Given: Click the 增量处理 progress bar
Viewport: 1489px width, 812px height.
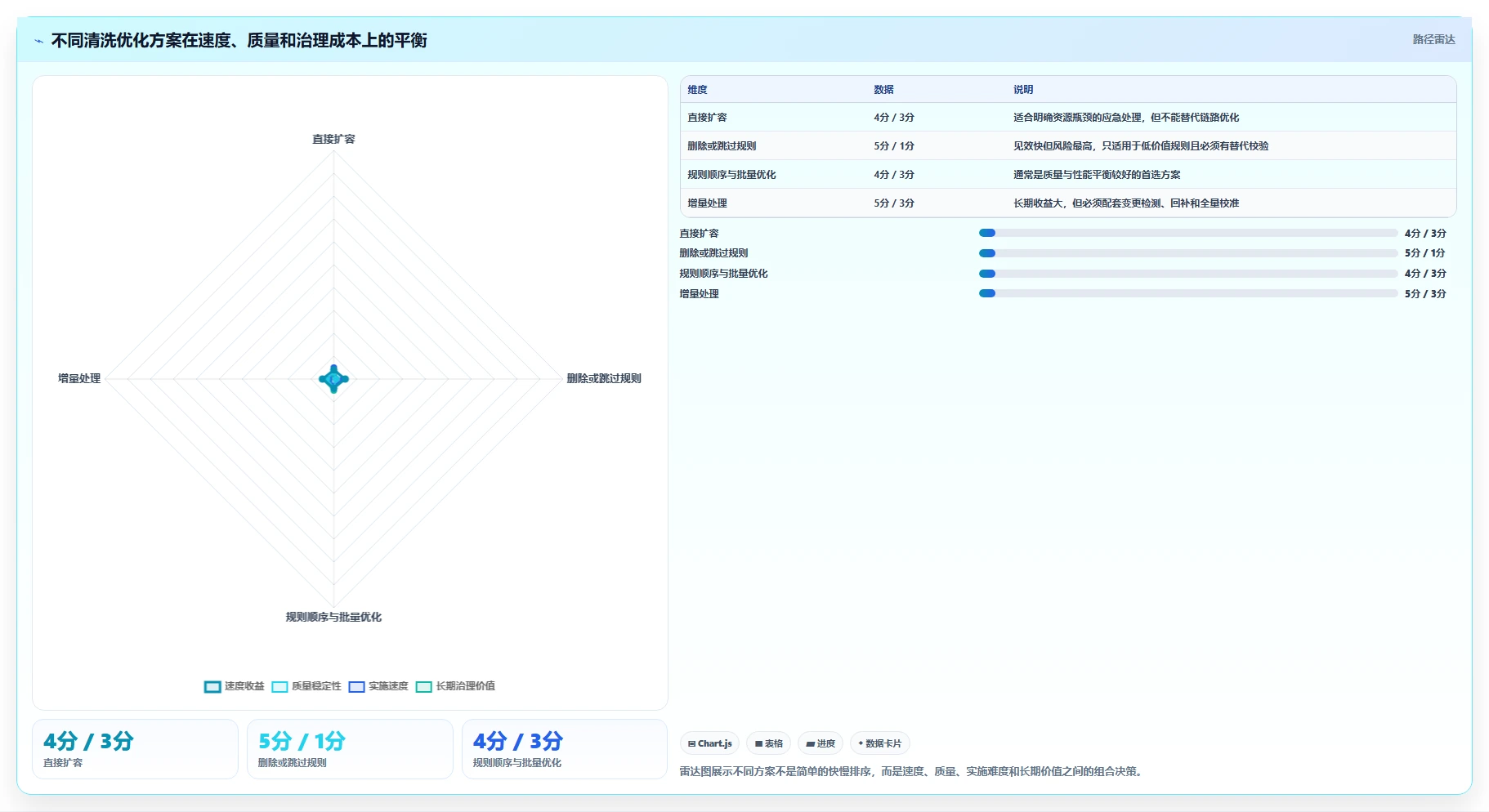Looking at the screenshot, I should pos(1188,293).
